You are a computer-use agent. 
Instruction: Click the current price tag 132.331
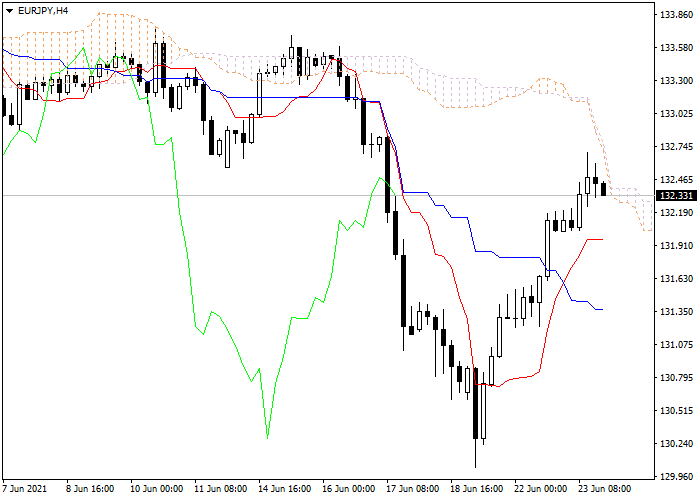(x=676, y=195)
